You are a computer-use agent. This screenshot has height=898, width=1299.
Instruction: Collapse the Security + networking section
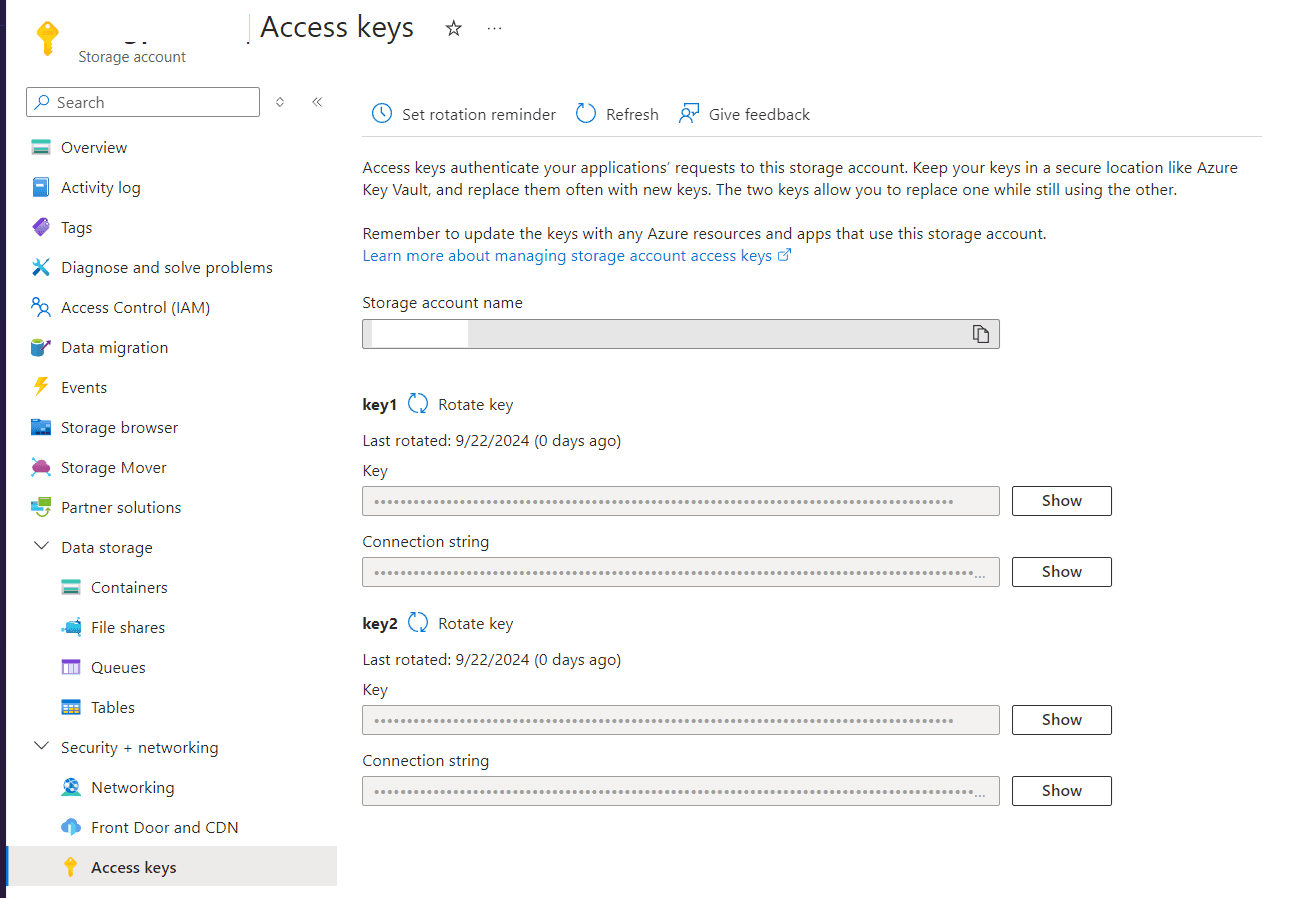[x=41, y=747]
